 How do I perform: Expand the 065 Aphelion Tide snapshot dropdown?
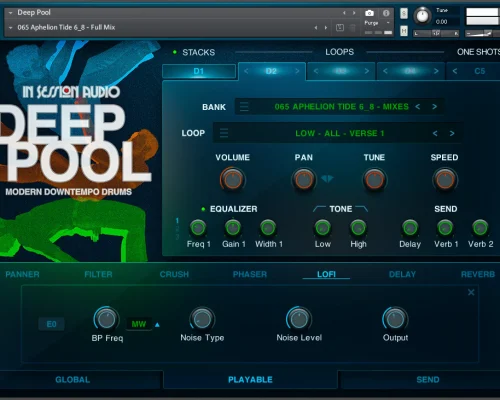(x=11, y=28)
